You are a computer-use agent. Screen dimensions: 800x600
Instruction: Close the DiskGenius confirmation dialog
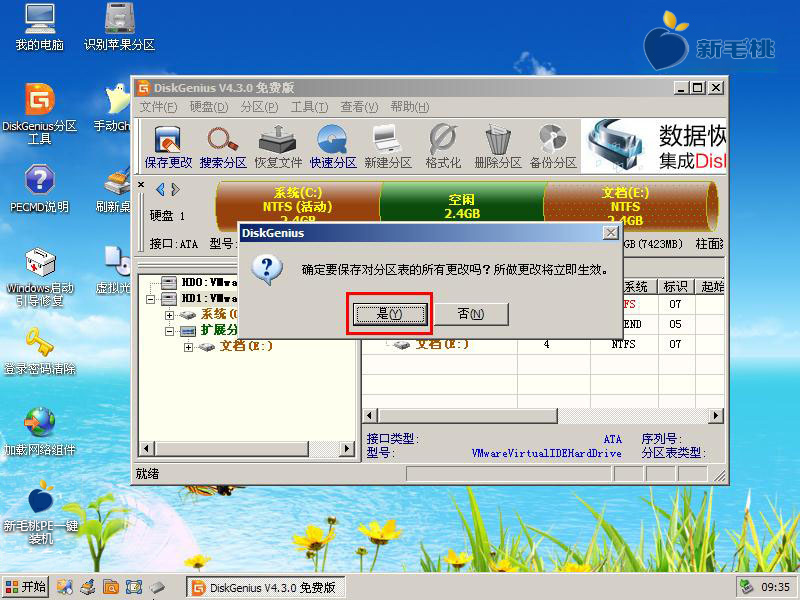(611, 233)
